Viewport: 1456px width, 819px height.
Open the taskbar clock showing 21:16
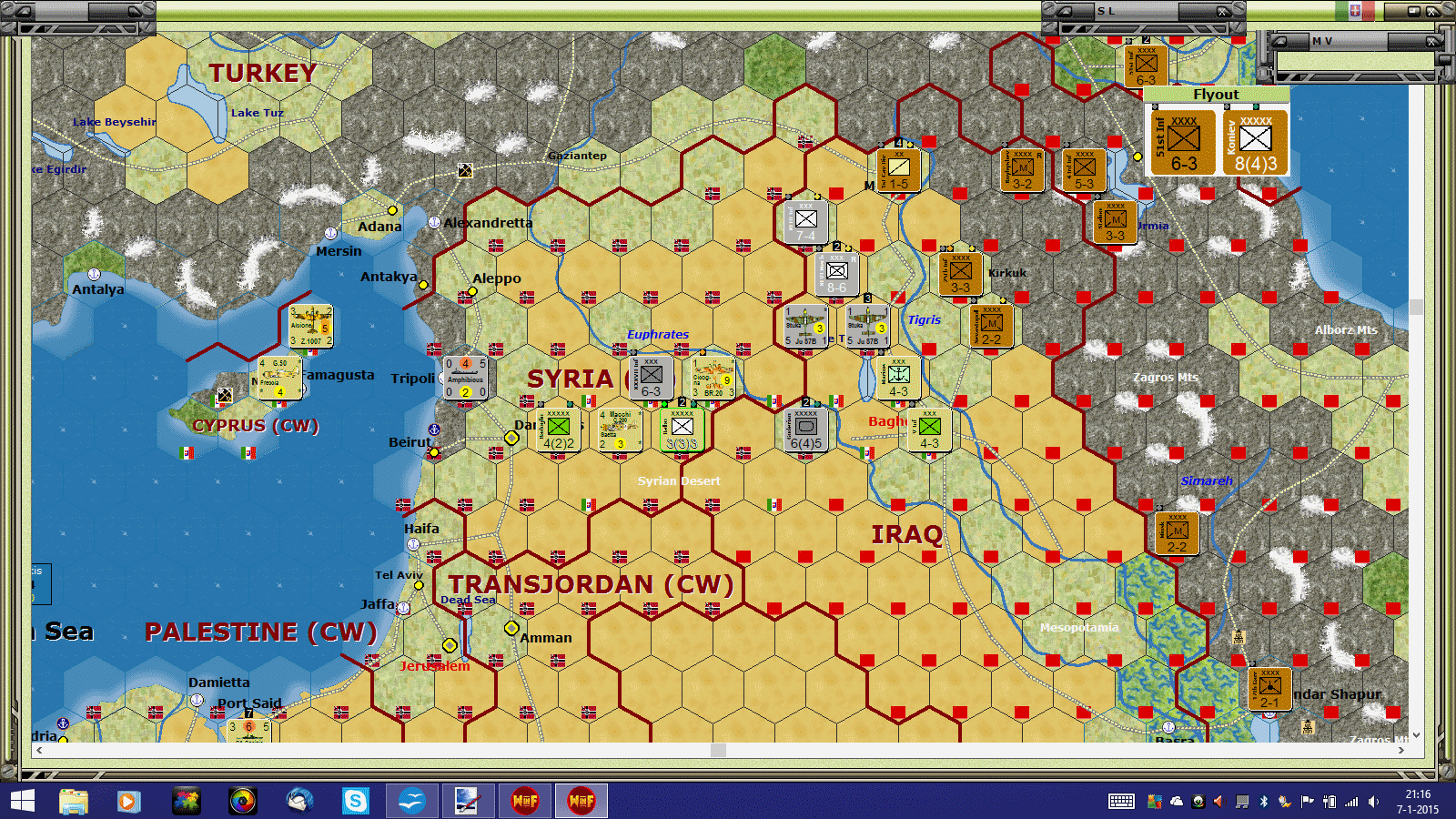click(1418, 802)
